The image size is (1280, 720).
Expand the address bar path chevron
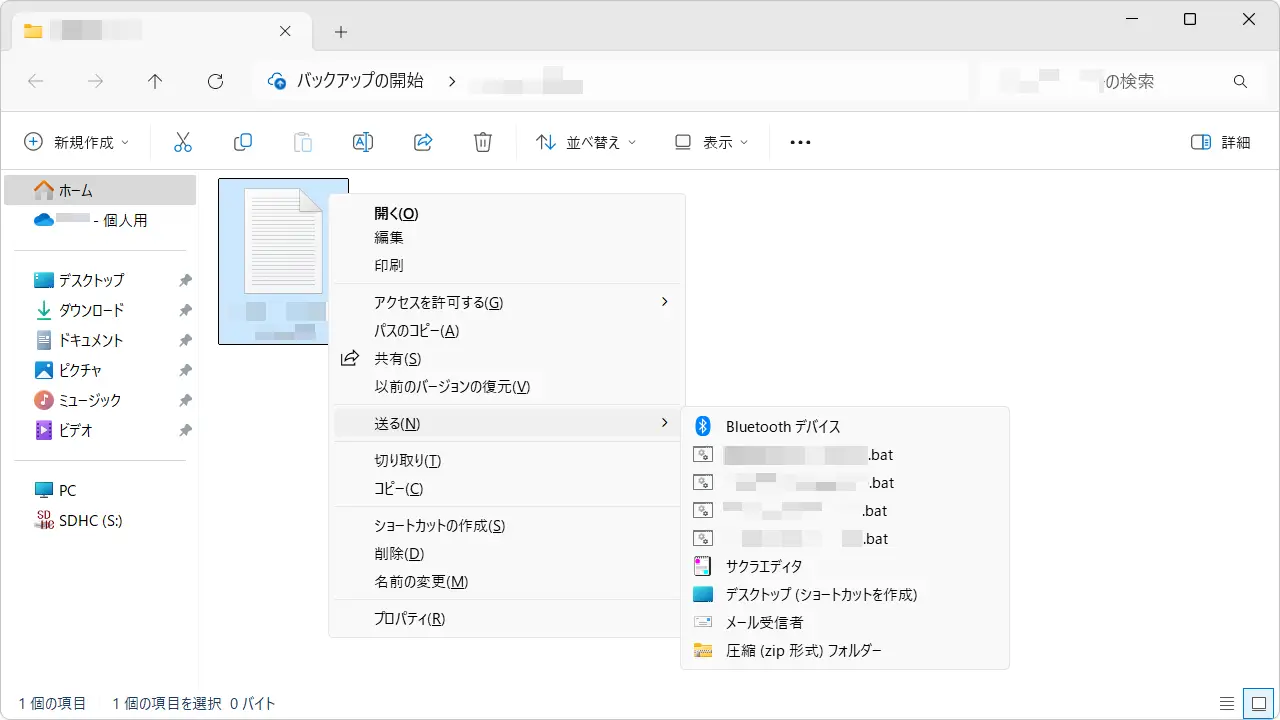(452, 82)
